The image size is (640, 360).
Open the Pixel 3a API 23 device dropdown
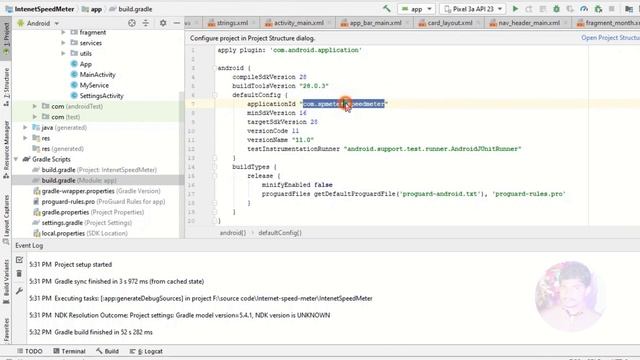473,9
